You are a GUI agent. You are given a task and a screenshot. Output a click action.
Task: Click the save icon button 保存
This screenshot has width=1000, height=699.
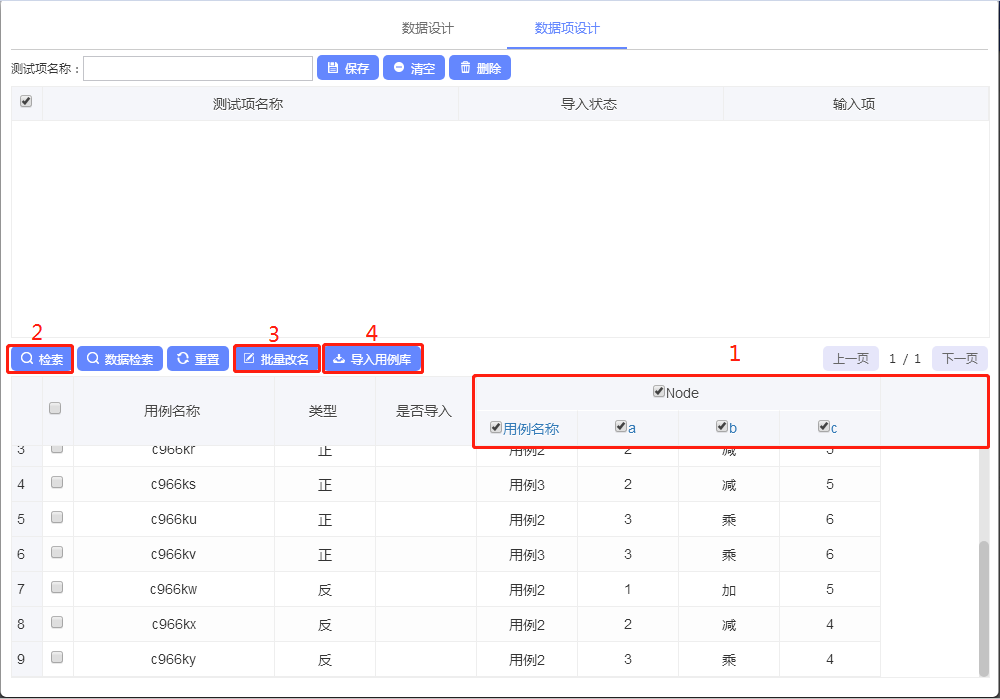[x=348, y=68]
